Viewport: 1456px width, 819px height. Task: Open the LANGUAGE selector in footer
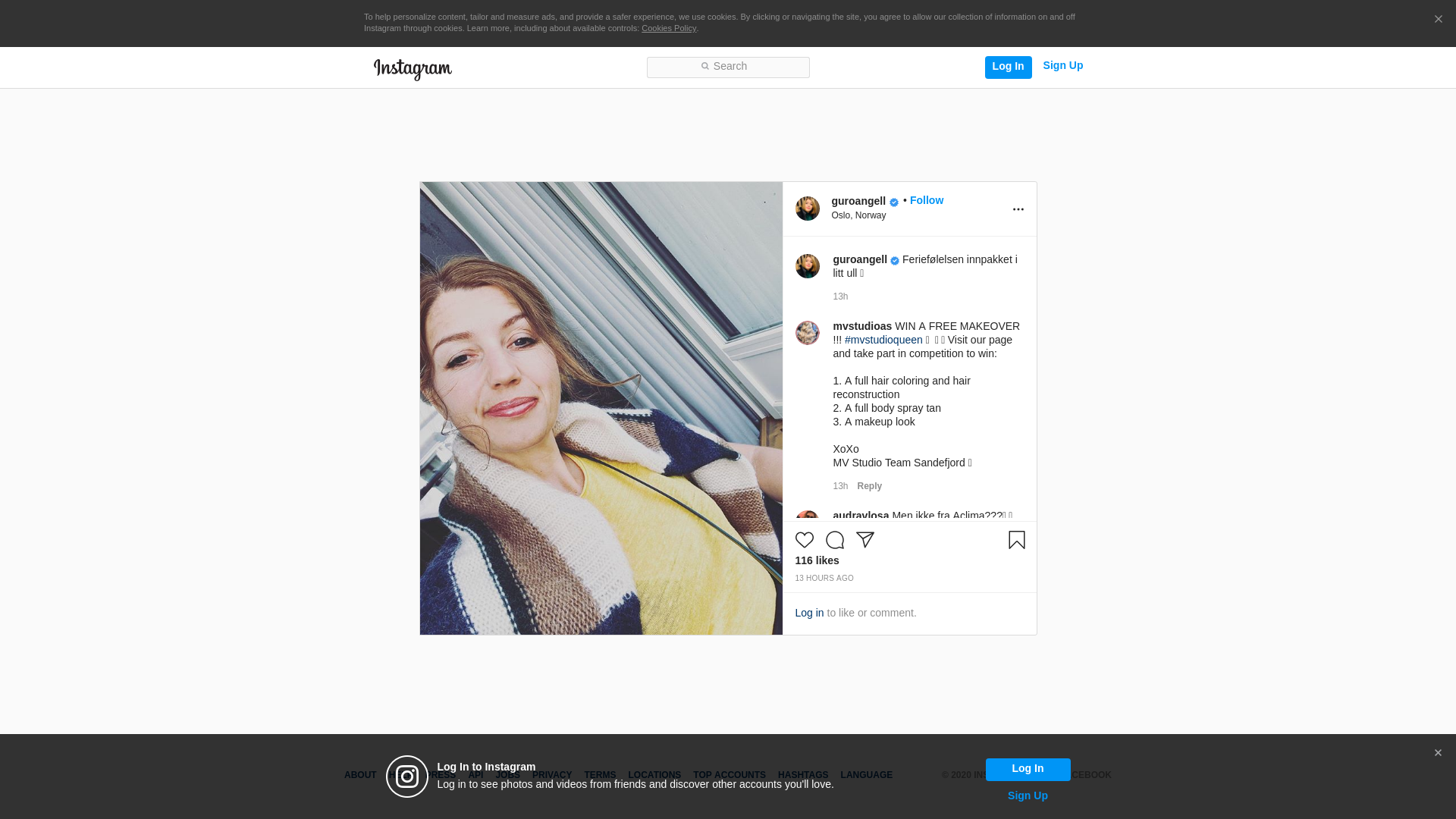tap(866, 775)
